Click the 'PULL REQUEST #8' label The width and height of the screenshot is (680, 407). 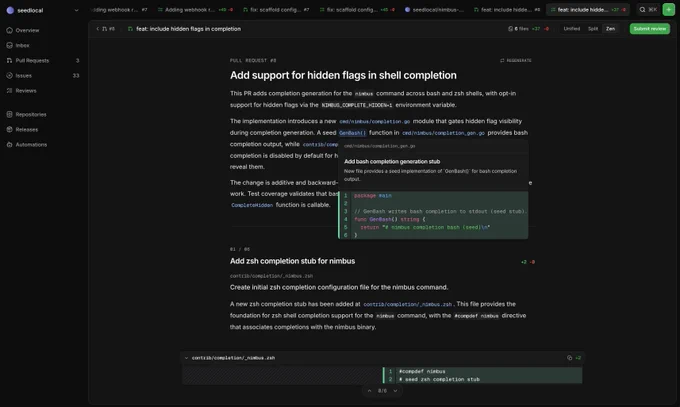(x=253, y=60)
